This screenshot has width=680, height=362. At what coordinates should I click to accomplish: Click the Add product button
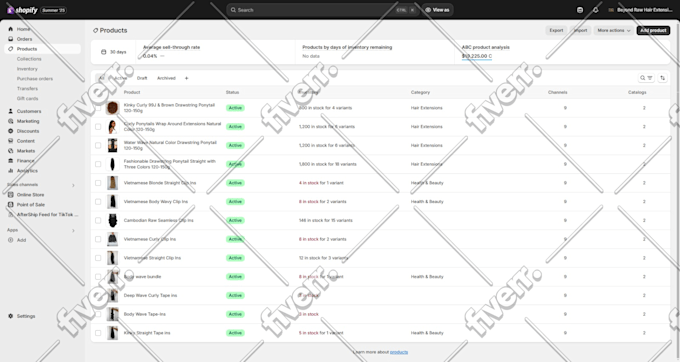[653, 30]
